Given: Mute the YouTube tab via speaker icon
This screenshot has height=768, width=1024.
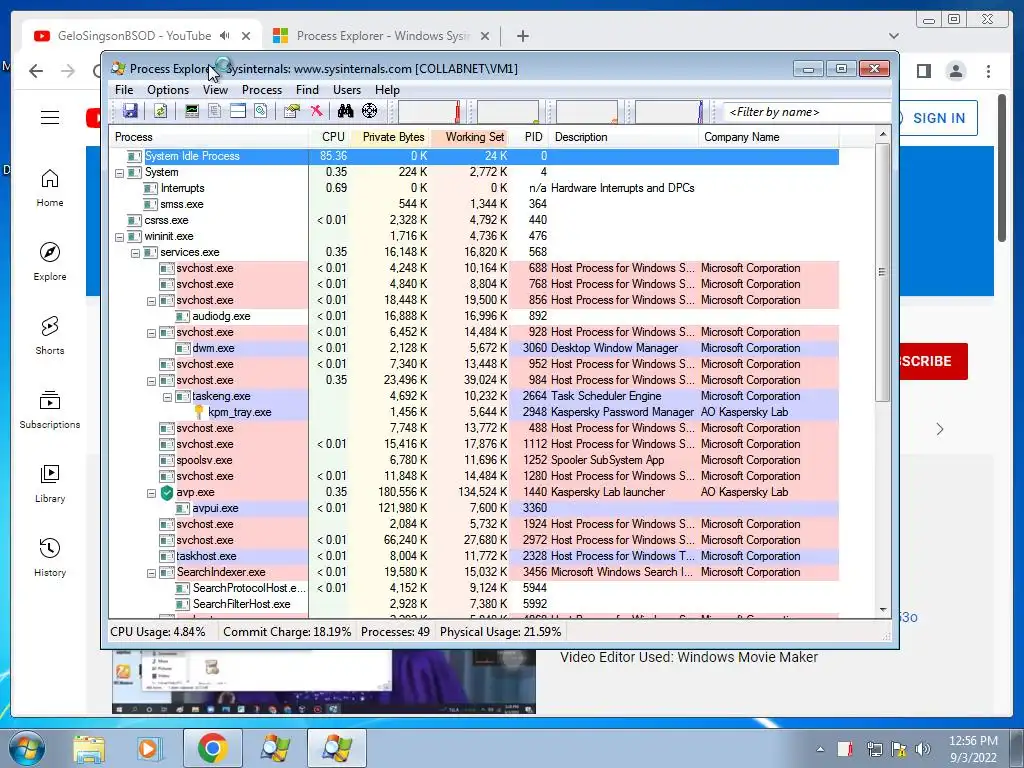Looking at the screenshot, I should click(225, 35).
